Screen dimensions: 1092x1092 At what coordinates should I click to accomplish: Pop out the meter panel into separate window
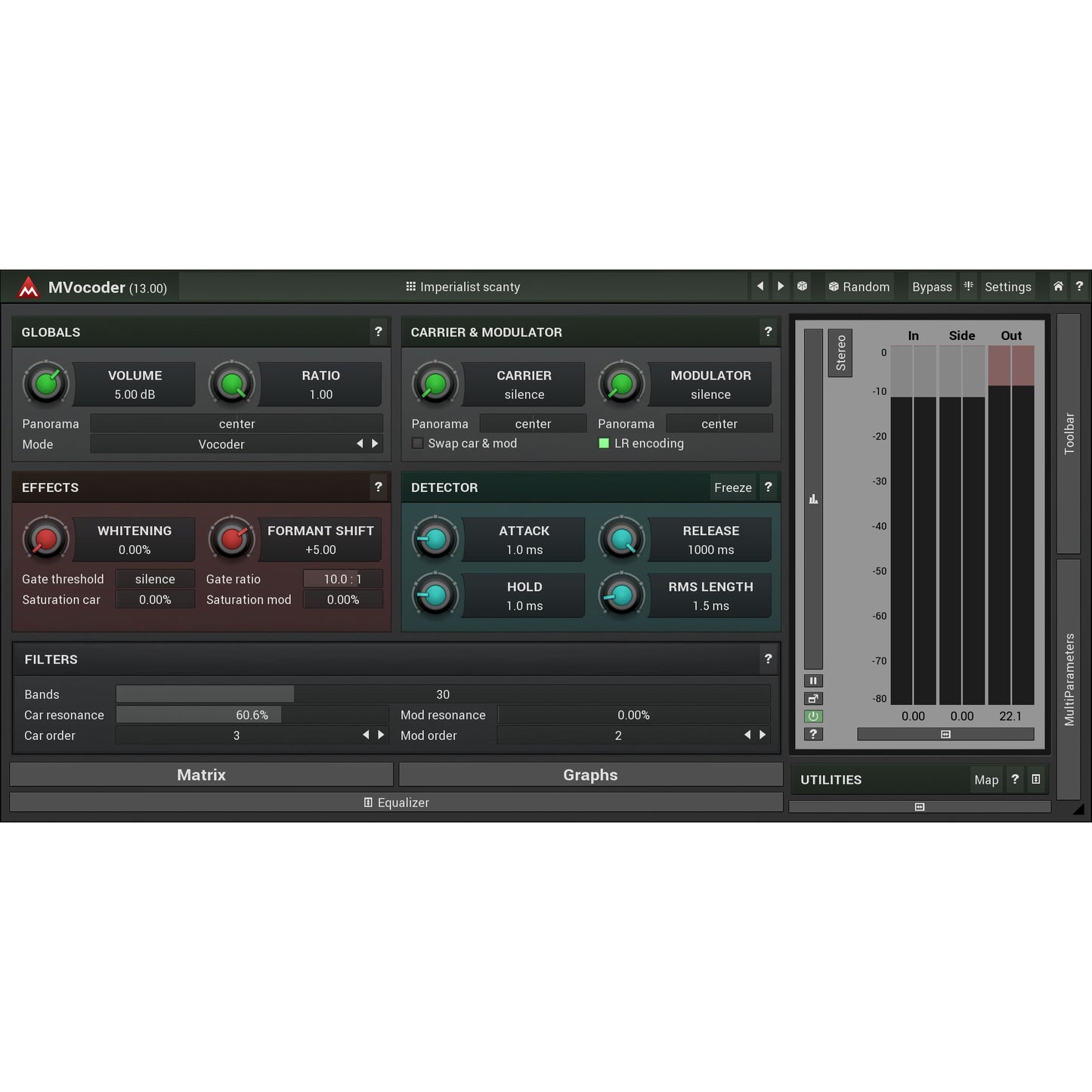(x=813, y=698)
